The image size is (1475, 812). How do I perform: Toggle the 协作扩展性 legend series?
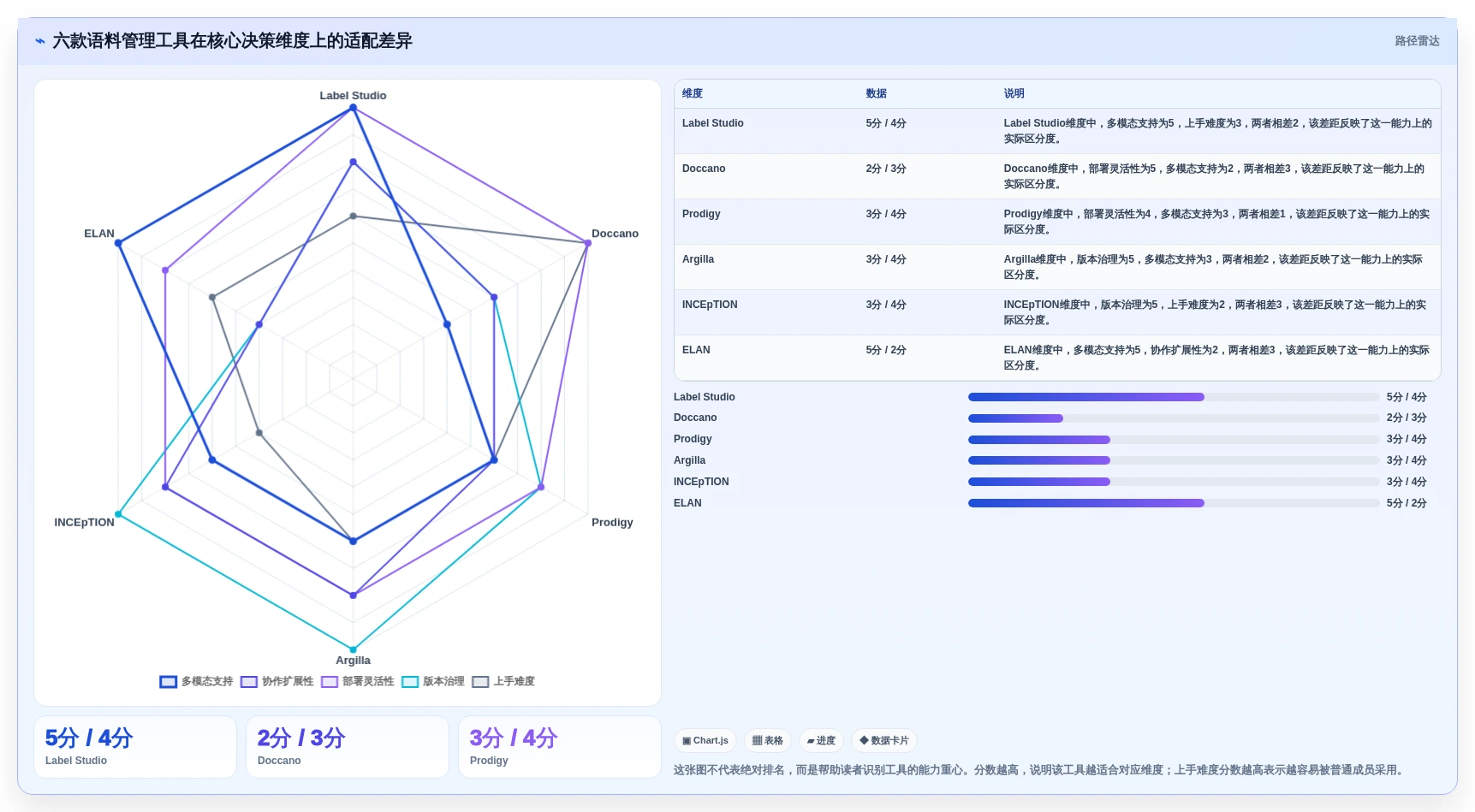coord(277,682)
